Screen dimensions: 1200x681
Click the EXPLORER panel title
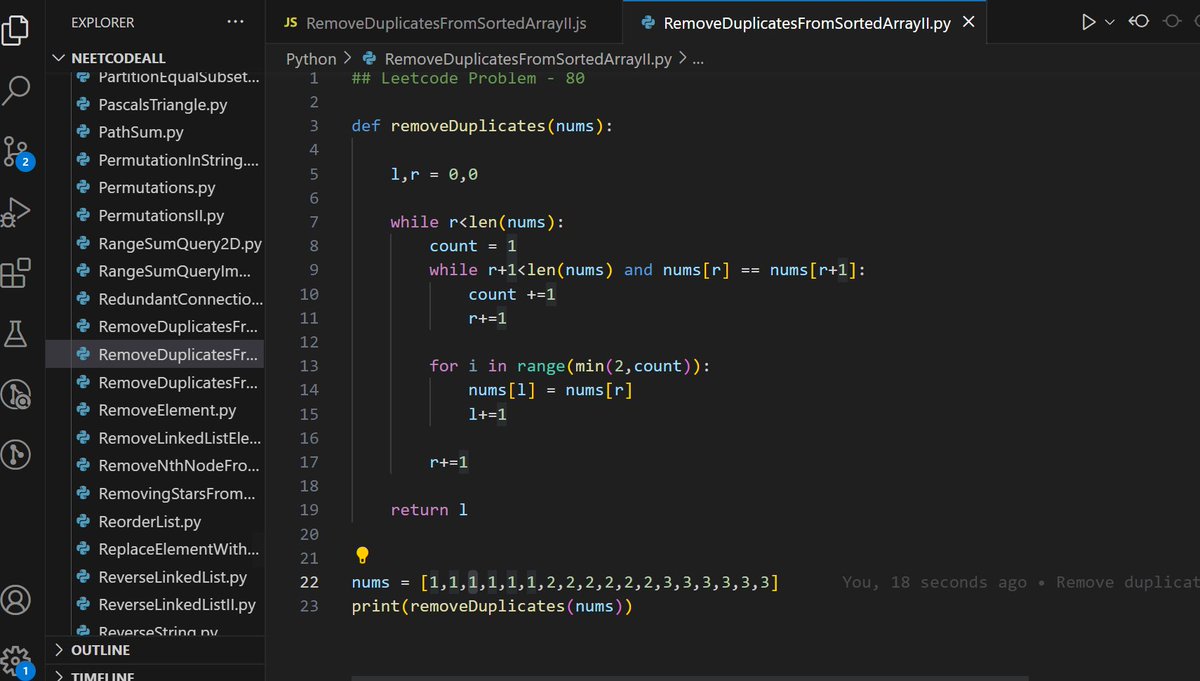click(102, 22)
